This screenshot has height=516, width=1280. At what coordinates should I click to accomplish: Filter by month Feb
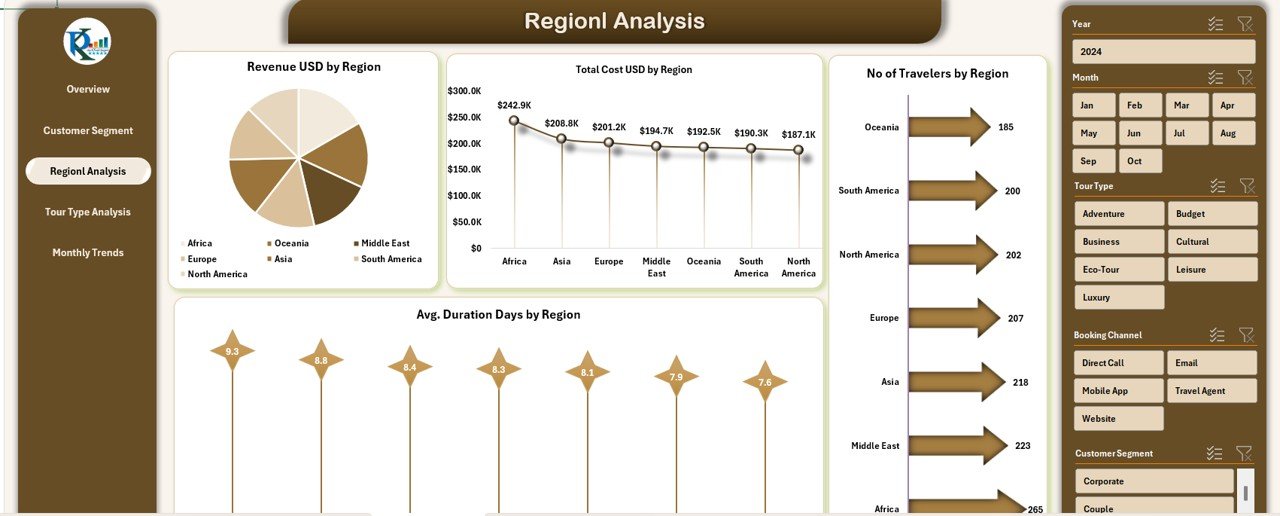pyautogui.click(x=1141, y=105)
